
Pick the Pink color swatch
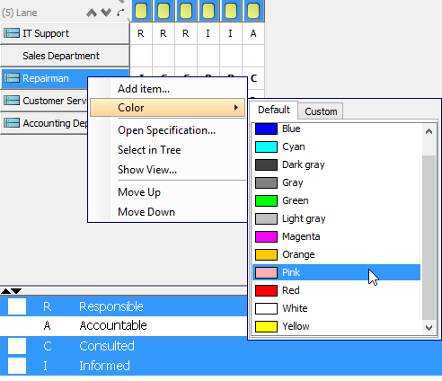point(266,273)
